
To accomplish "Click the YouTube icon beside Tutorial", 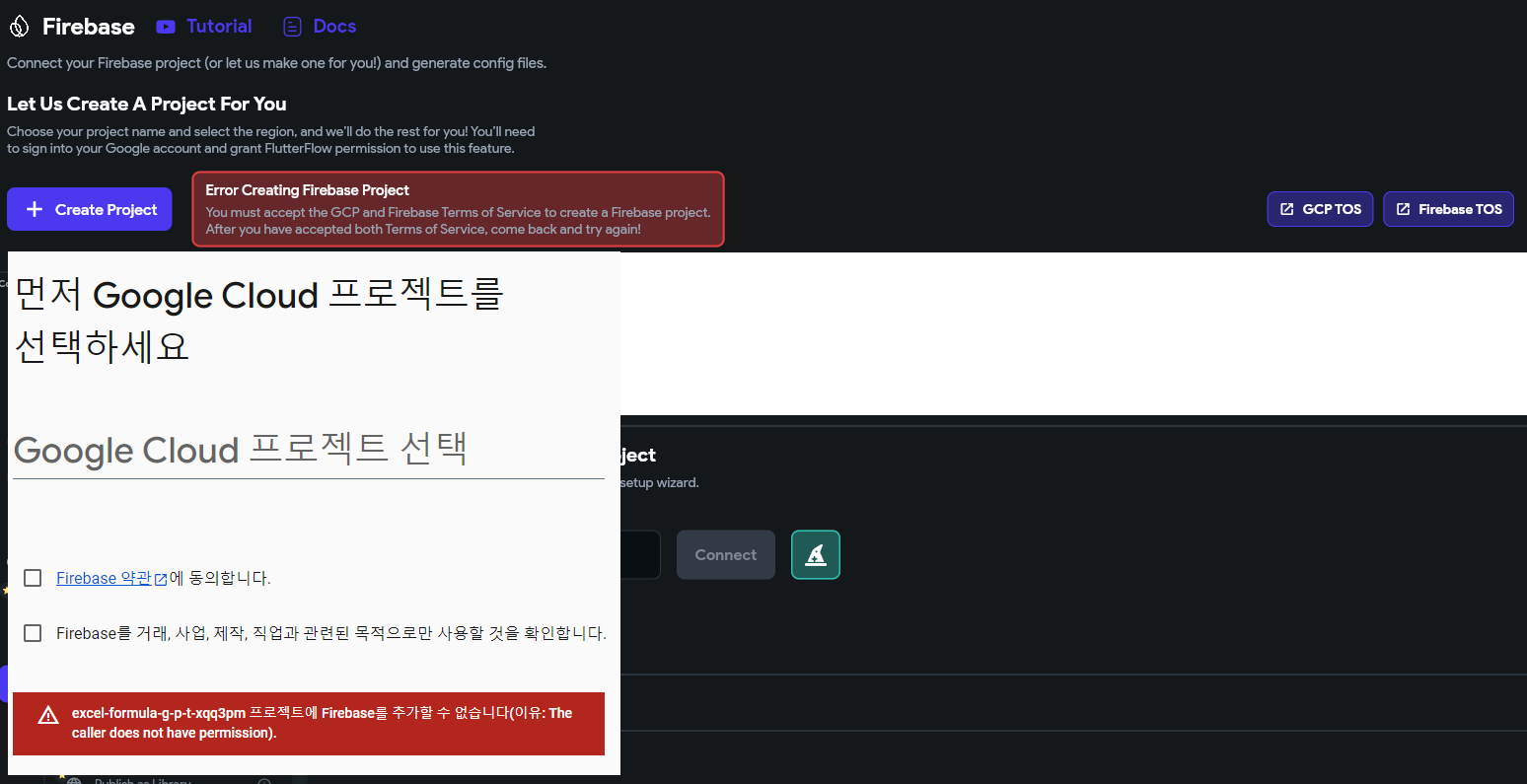I will tap(166, 27).
